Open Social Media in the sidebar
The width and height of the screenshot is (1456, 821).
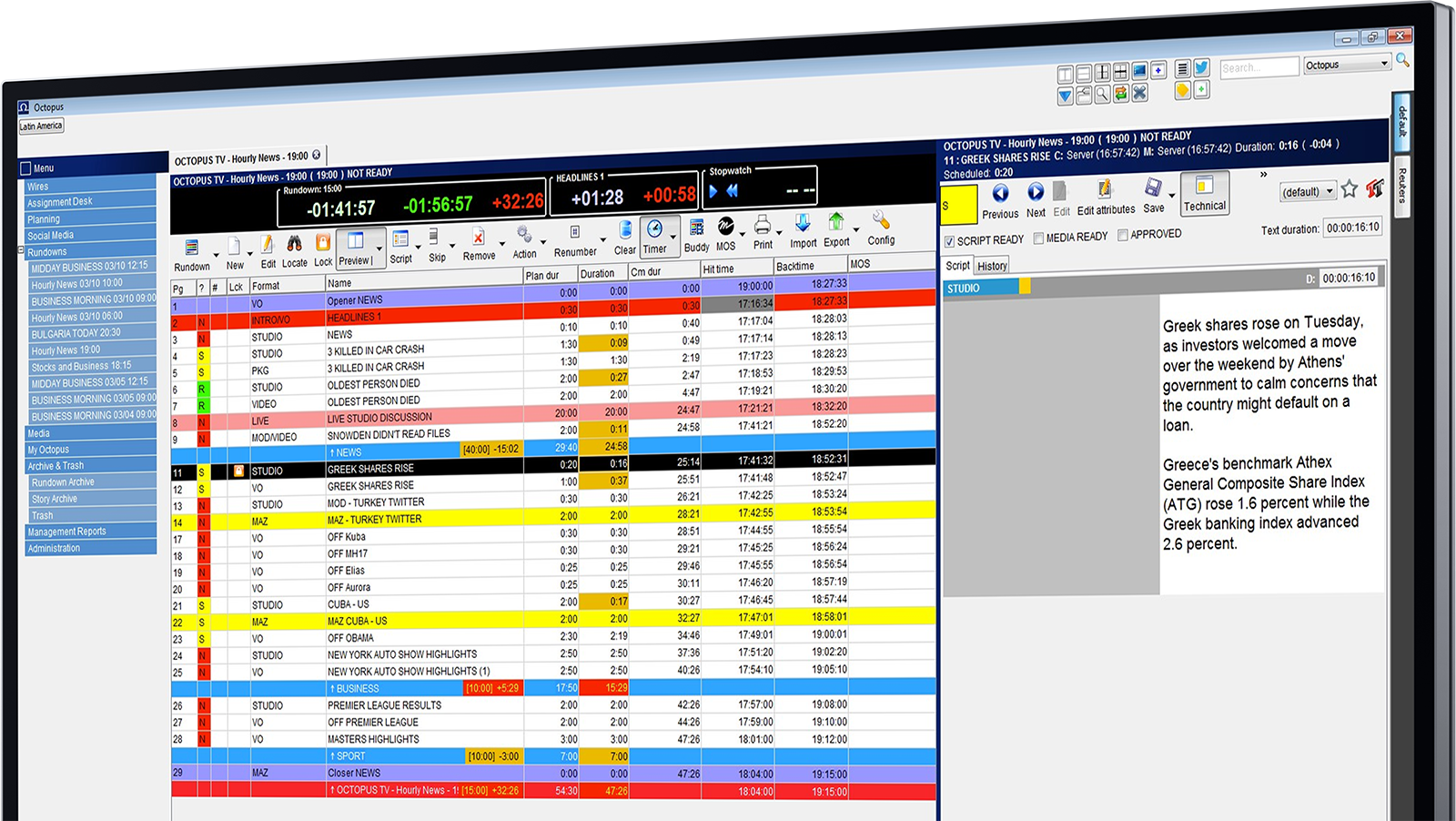(x=90, y=235)
